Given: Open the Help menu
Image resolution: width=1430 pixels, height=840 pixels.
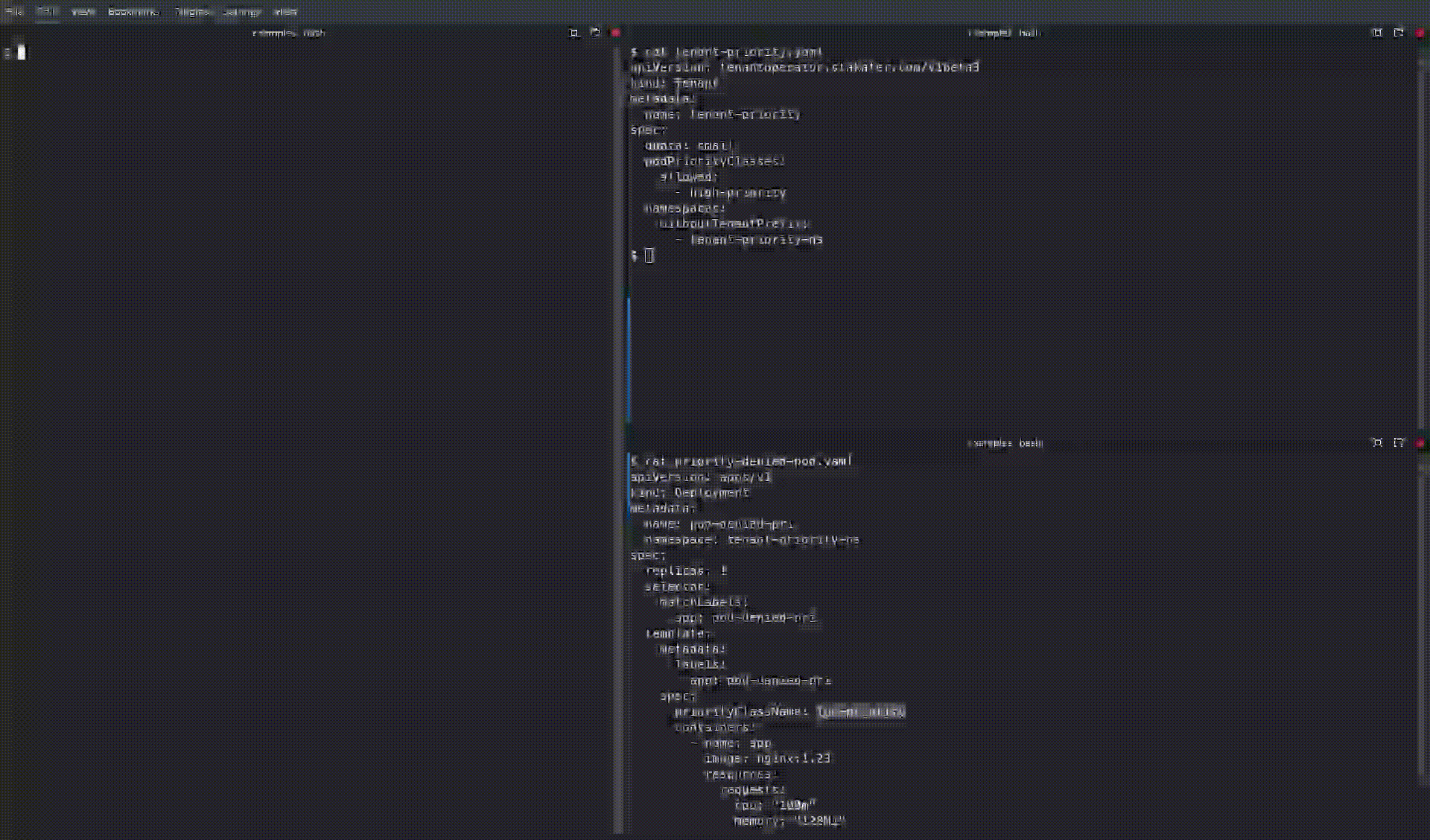Looking at the screenshot, I should tap(285, 12).
